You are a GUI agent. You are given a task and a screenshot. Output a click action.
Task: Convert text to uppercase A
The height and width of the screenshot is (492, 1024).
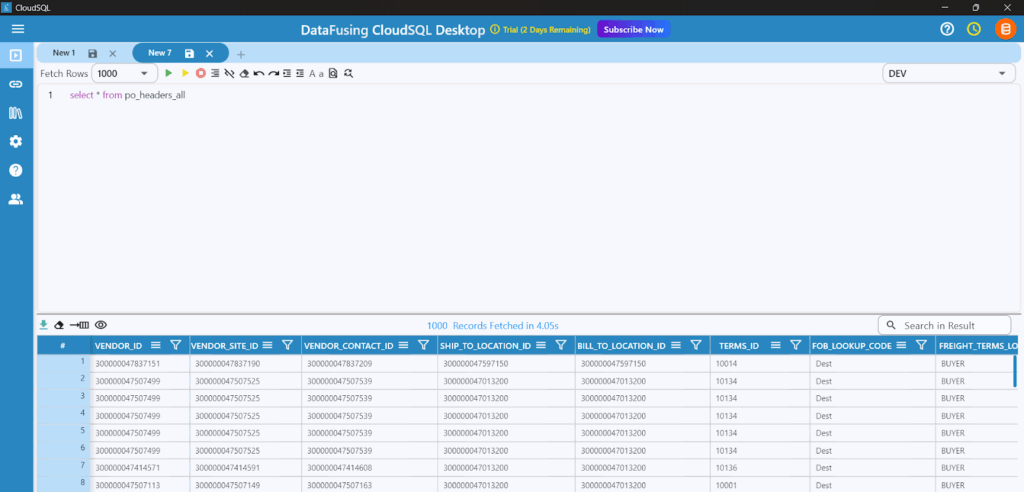(x=312, y=74)
